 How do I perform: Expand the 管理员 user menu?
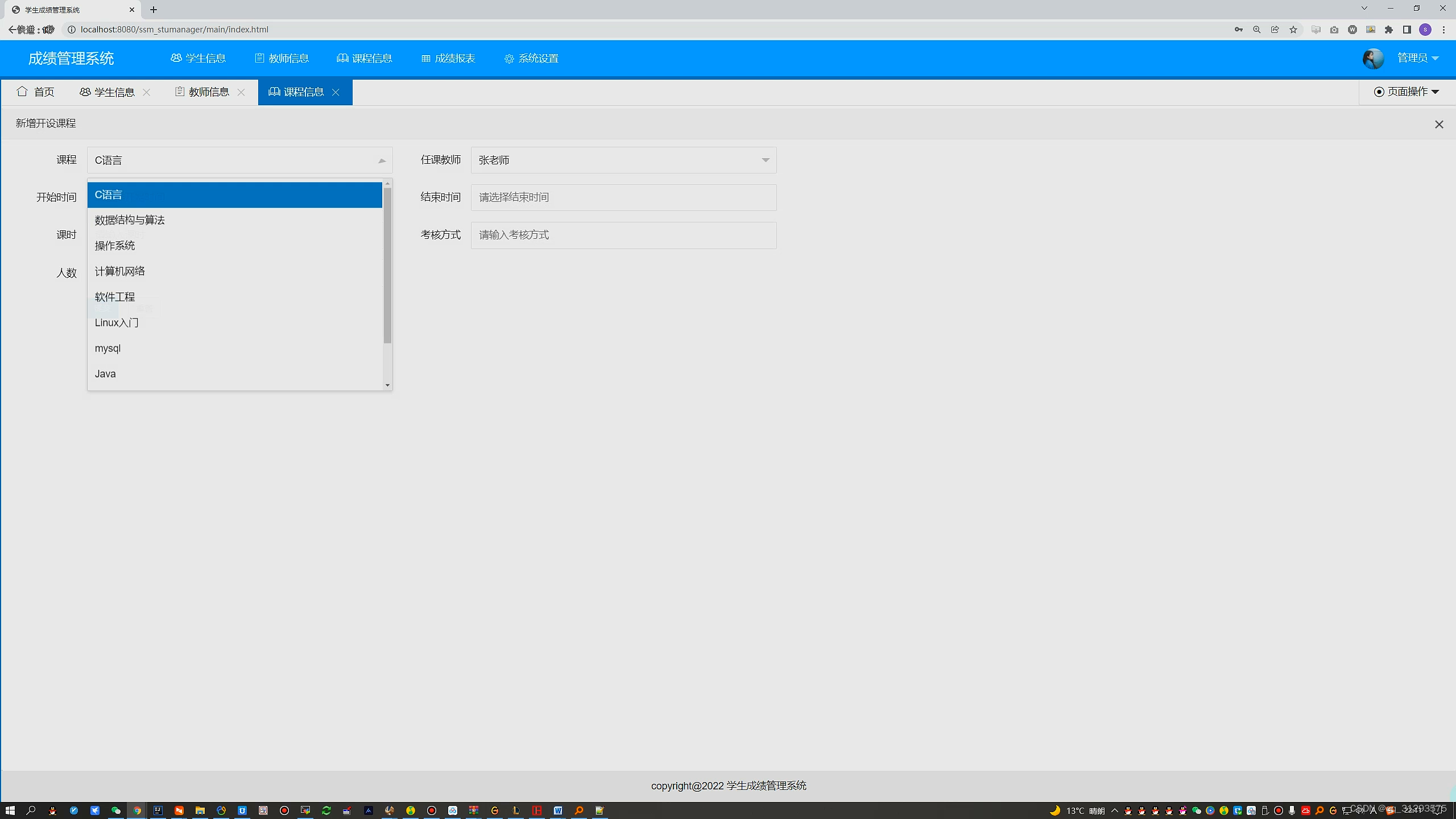click(x=1417, y=58)
